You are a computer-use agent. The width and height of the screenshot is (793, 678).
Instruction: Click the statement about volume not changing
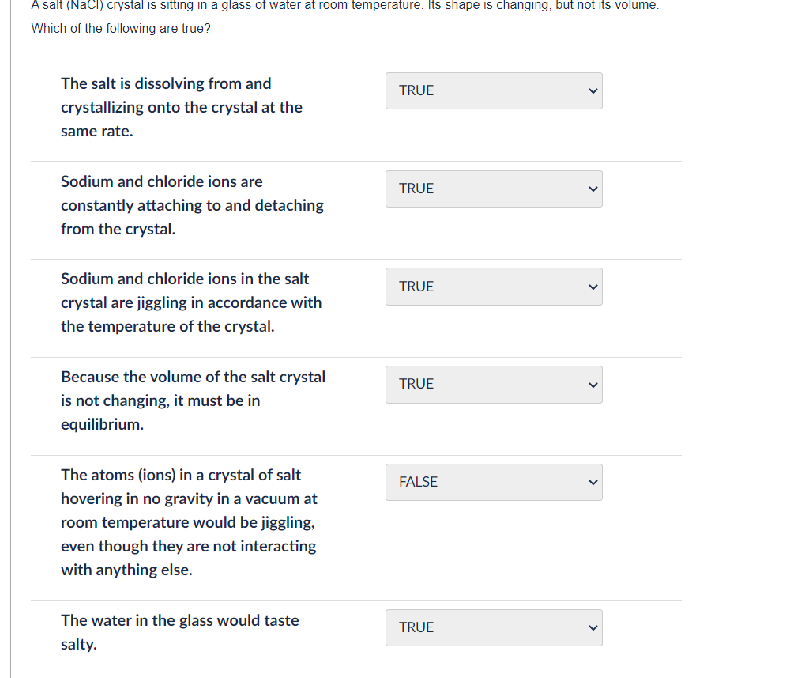point(193,400)
